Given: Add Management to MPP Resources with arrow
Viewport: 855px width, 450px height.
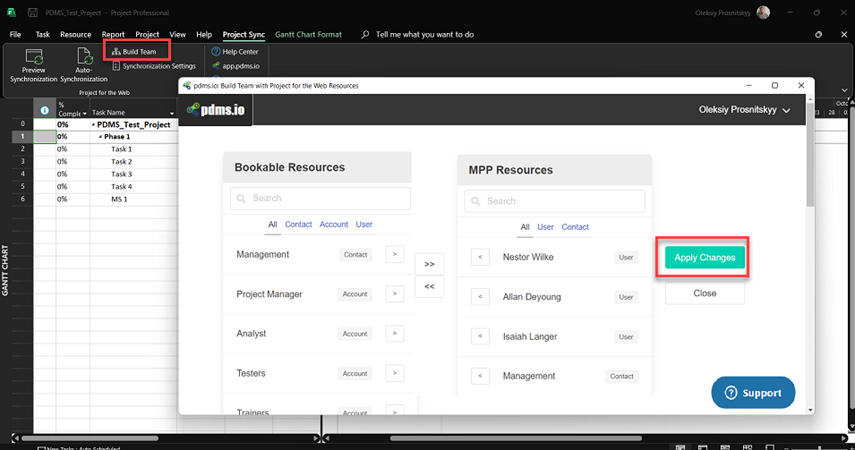Looking at the screenshot, I should pyautogui.click(x=394, y=254).
